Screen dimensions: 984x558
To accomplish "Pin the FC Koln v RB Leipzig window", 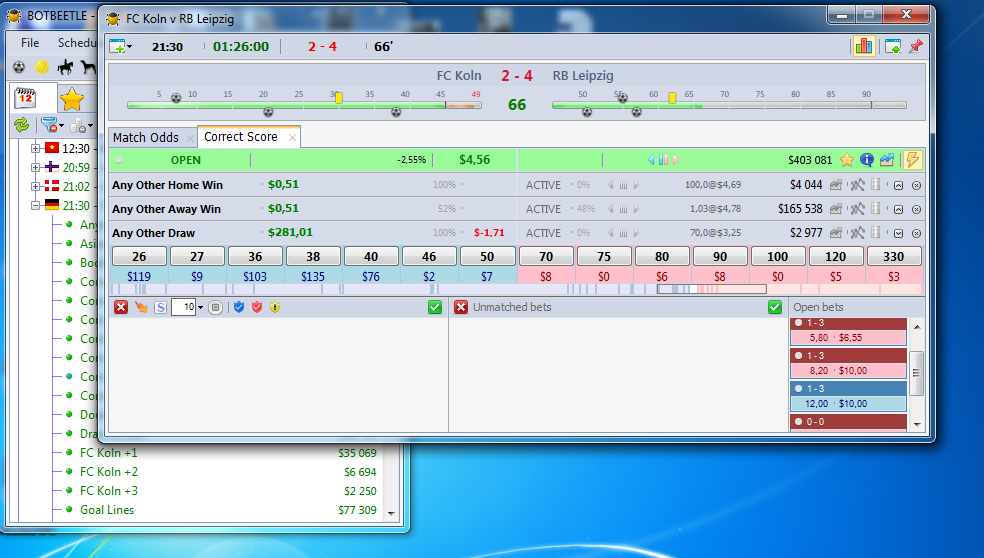I will tap(916, 46).
